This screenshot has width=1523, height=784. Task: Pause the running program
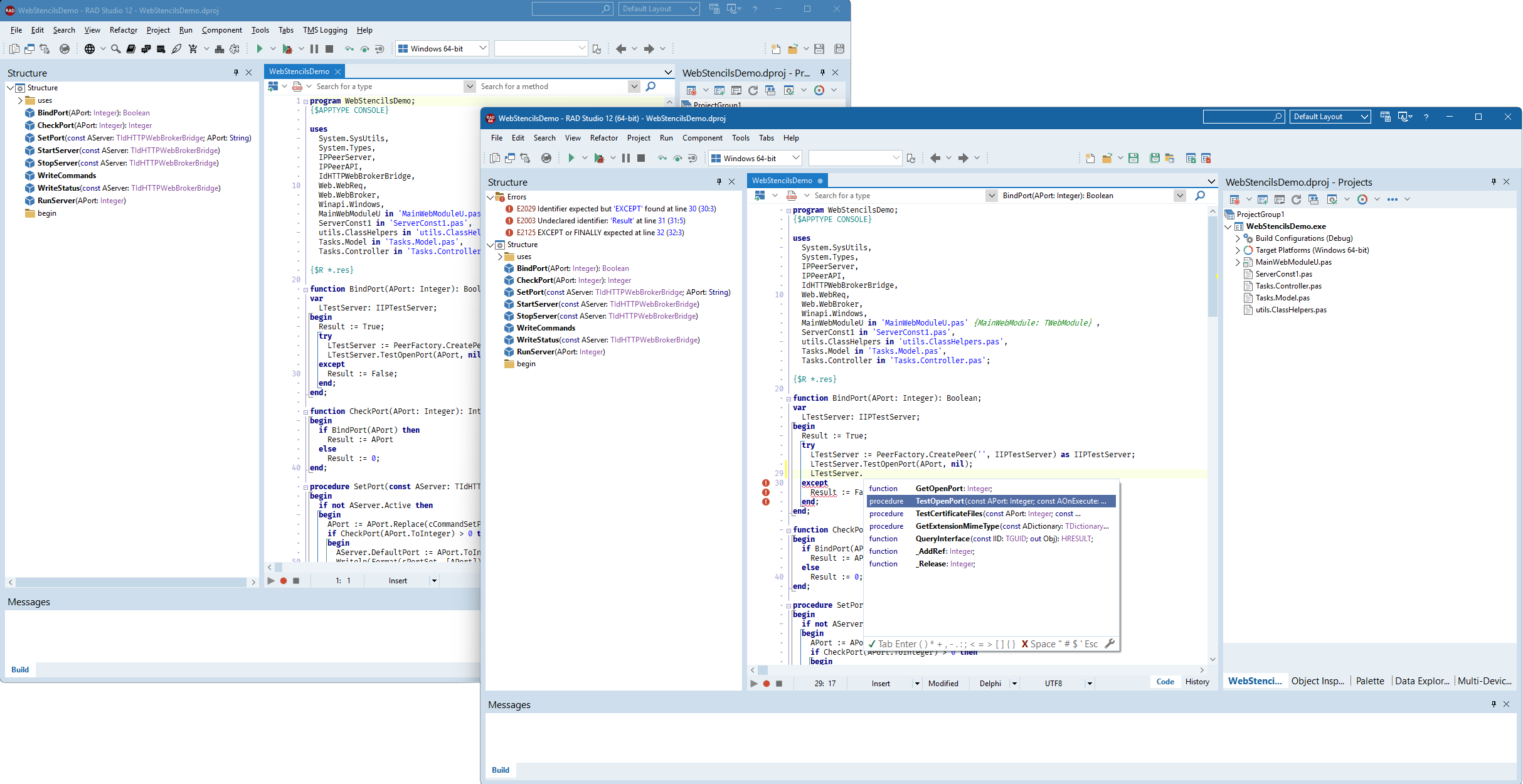coord(625,157)
